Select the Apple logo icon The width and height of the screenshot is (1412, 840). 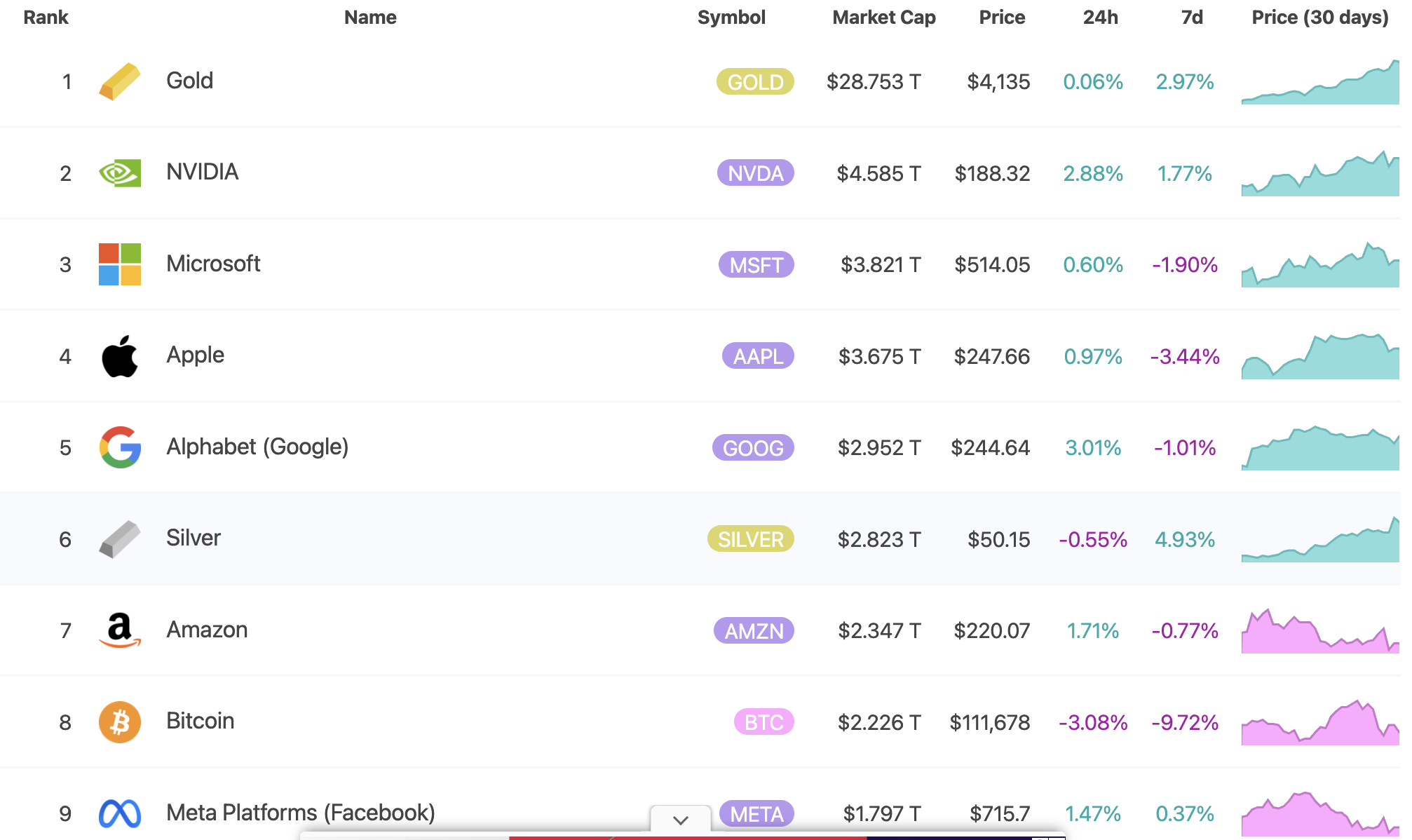[120, 355]
